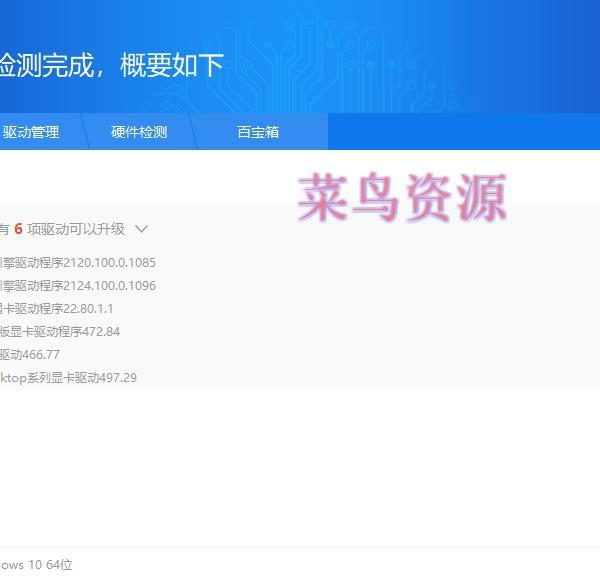Screen dimensions: 600x580
Task: Select the 系列显卡驱动497.29 entry
Action: [68, 378]
